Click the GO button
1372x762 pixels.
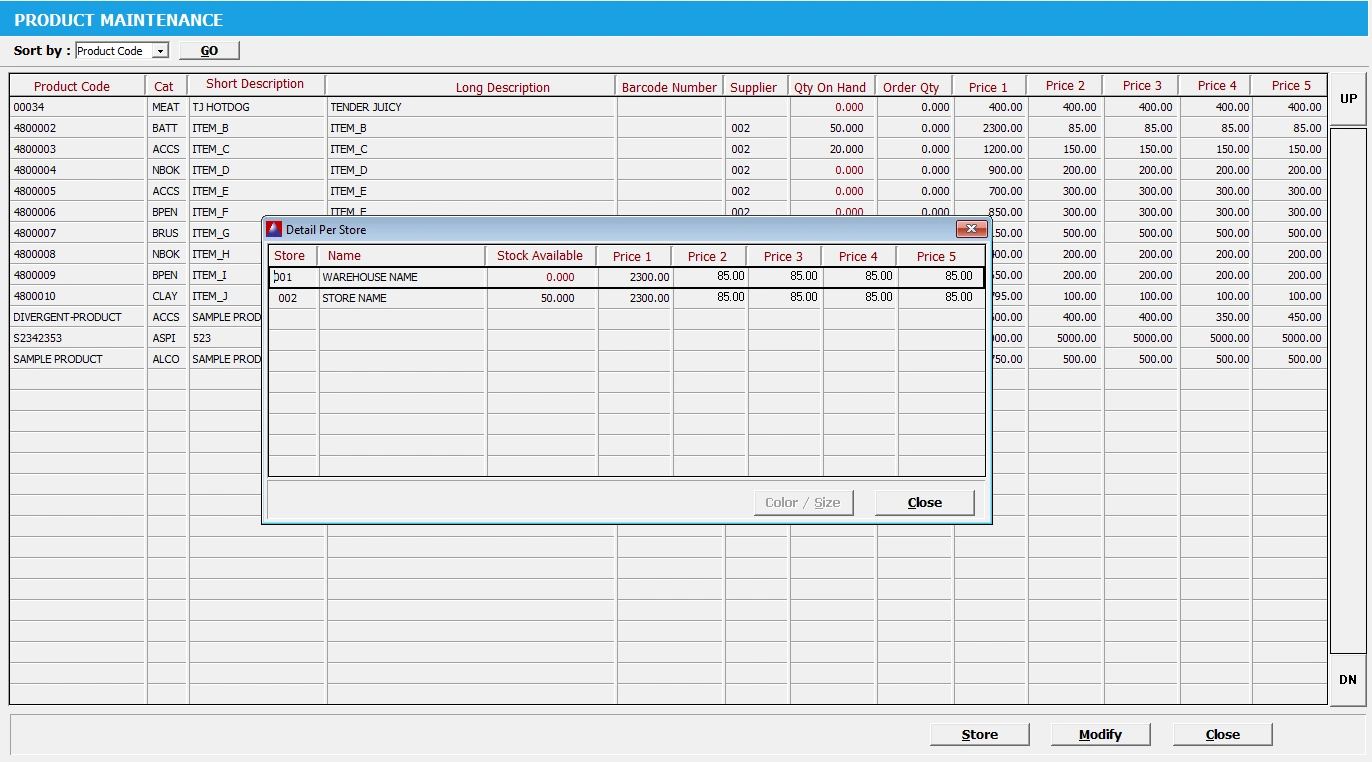pyautogui.click(x=209, y=51)
